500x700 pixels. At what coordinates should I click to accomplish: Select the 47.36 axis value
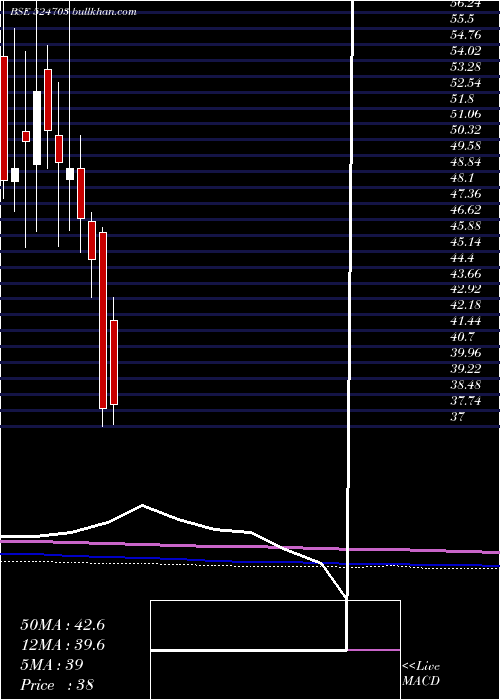(465, 194)
